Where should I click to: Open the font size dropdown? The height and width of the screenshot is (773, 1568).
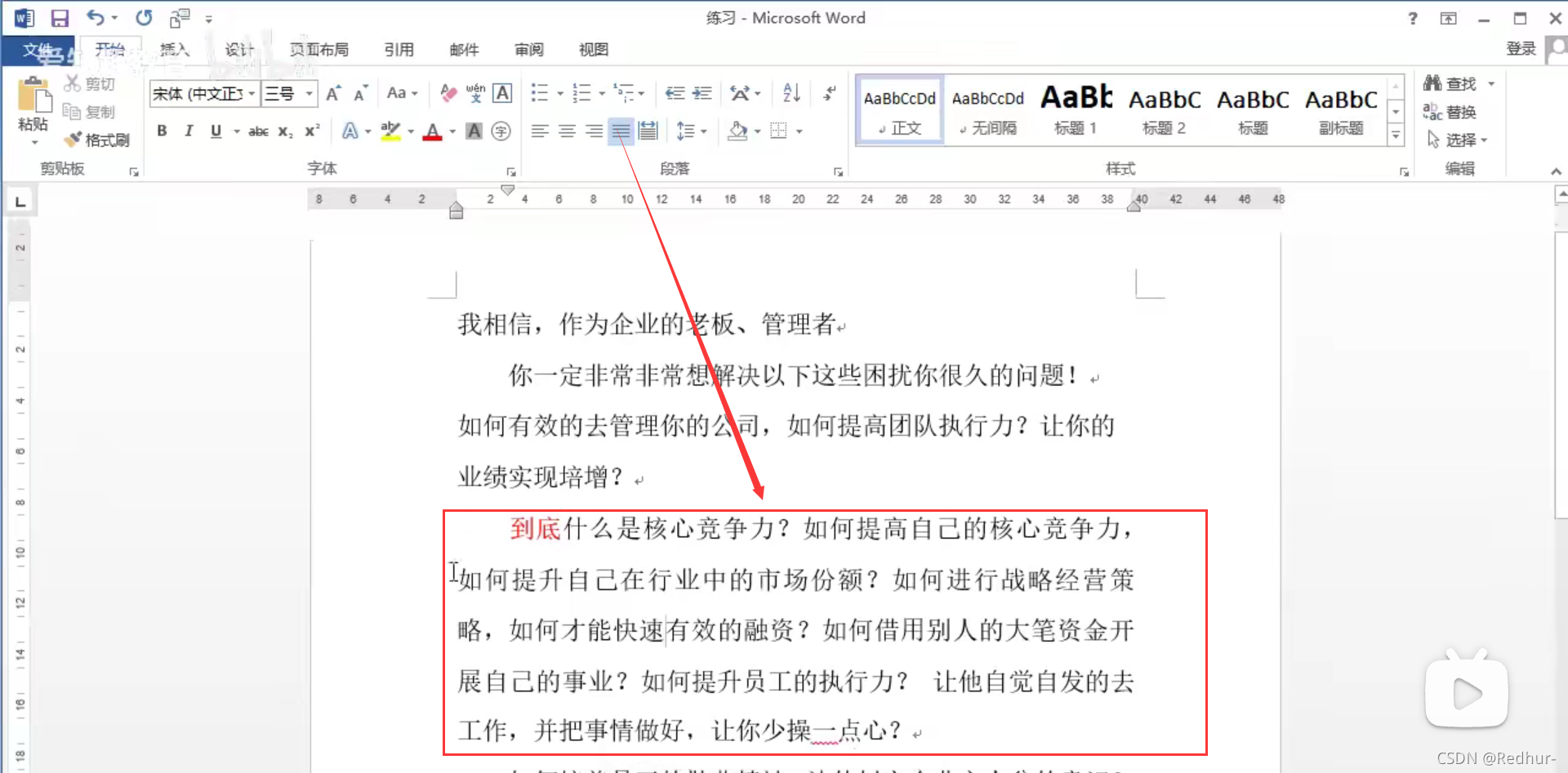click(307, 93)
